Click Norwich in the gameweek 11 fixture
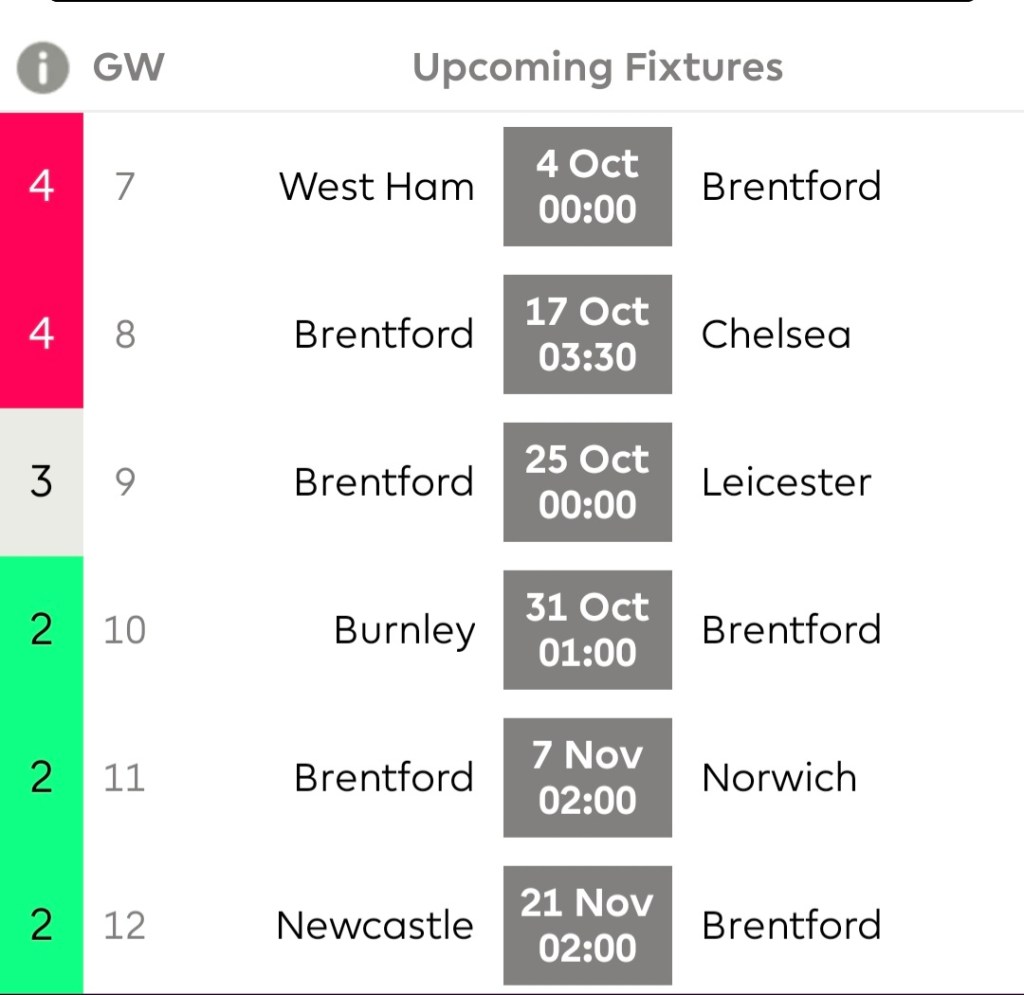 (x=779, y=778)
